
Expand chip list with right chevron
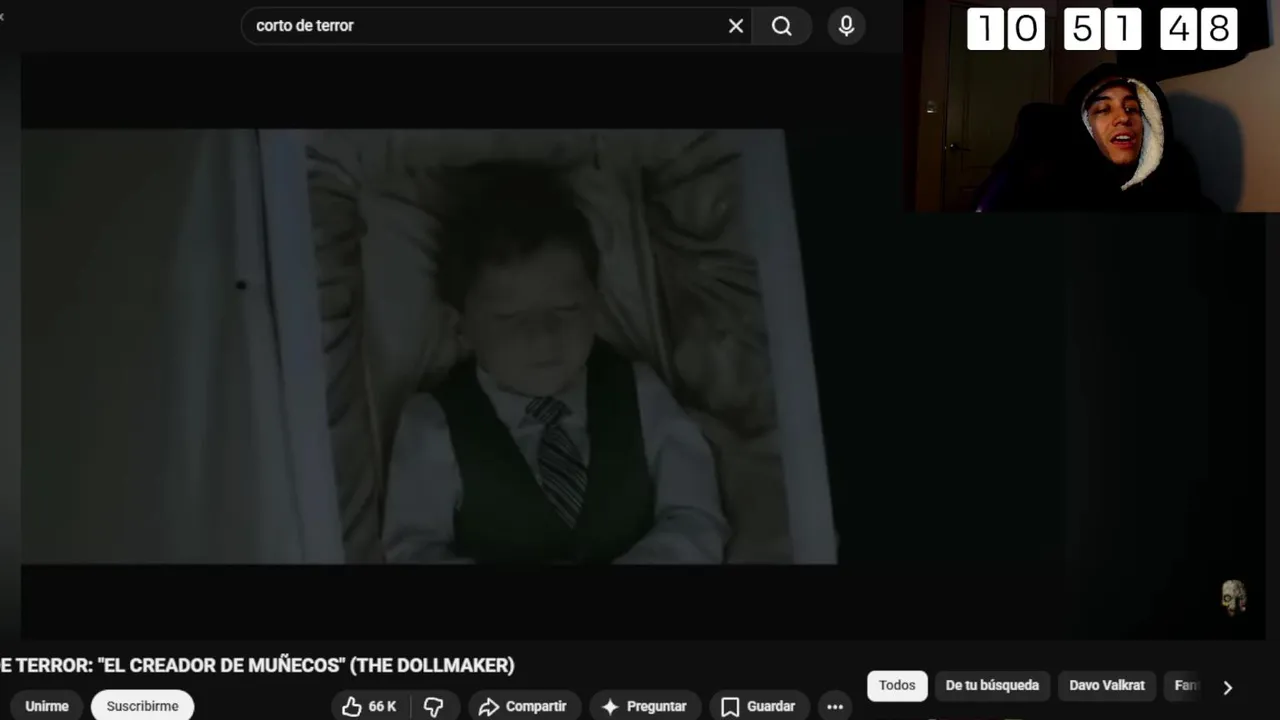pos(1228,687)
